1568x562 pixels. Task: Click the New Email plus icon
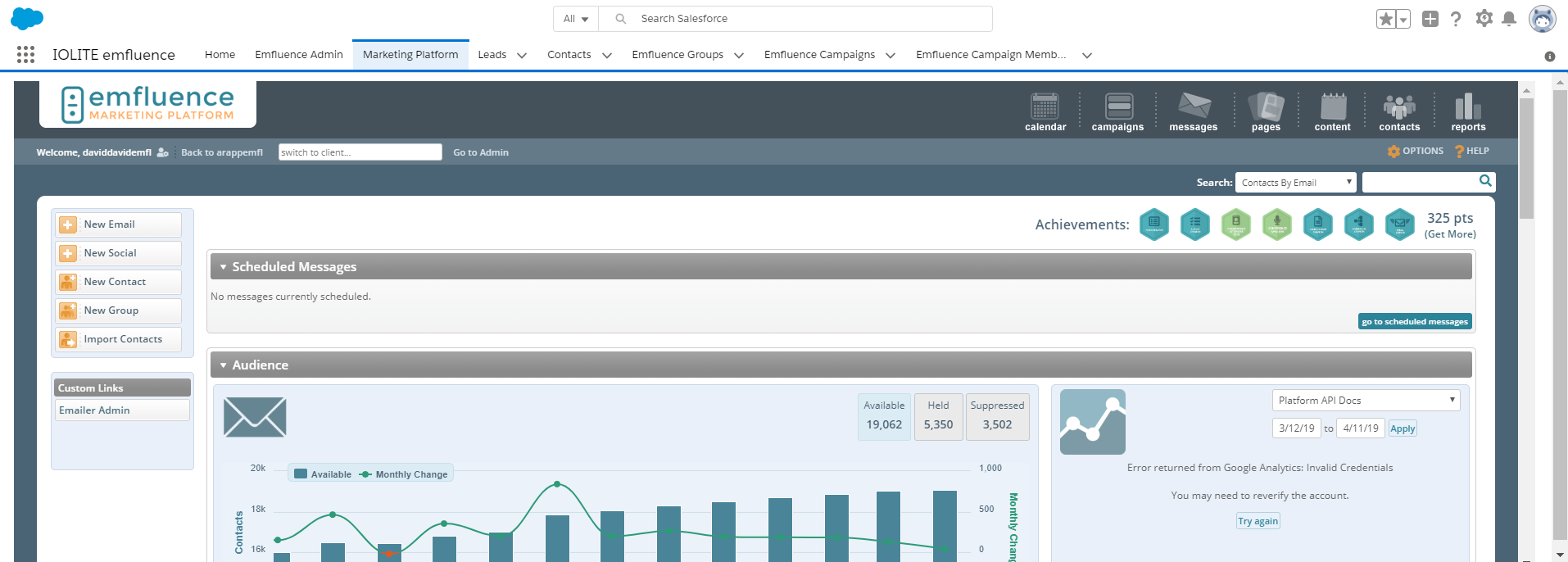click(68, 224)
